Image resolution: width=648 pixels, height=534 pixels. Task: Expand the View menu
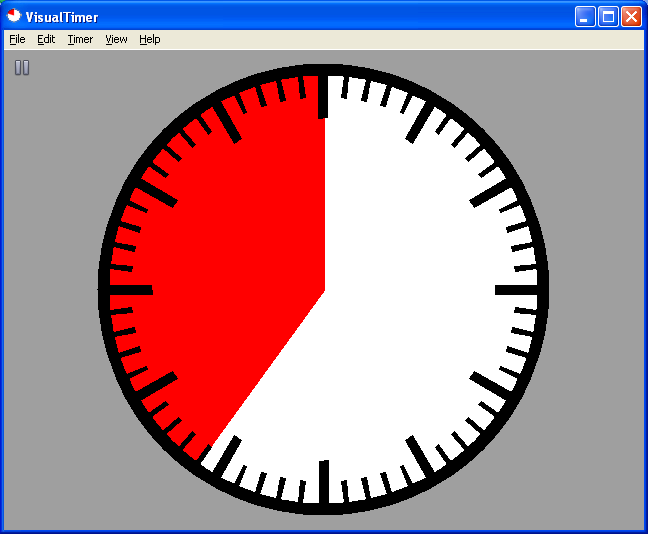pyautogui.click(x=116, y=39)
